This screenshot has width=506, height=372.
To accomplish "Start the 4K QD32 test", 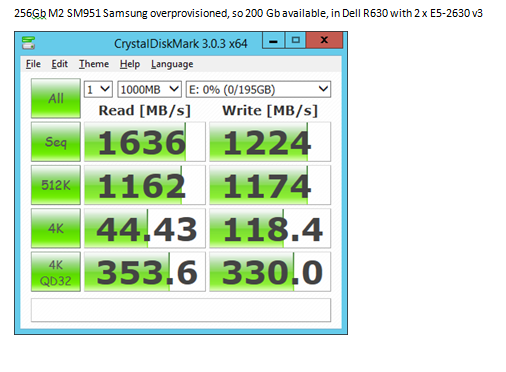I will [x=56, y=272].
